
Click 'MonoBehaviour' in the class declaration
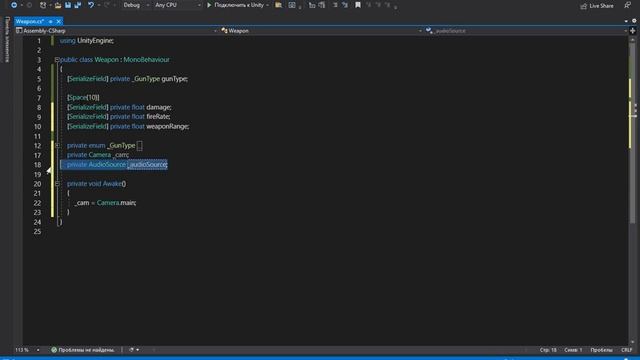point(147,60)
